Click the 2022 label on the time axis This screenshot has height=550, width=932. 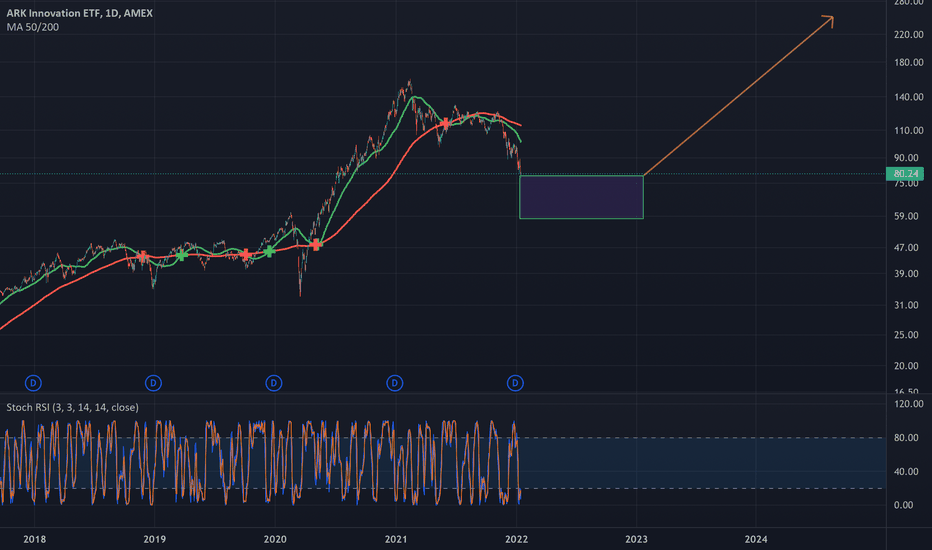tap(517, 539)
